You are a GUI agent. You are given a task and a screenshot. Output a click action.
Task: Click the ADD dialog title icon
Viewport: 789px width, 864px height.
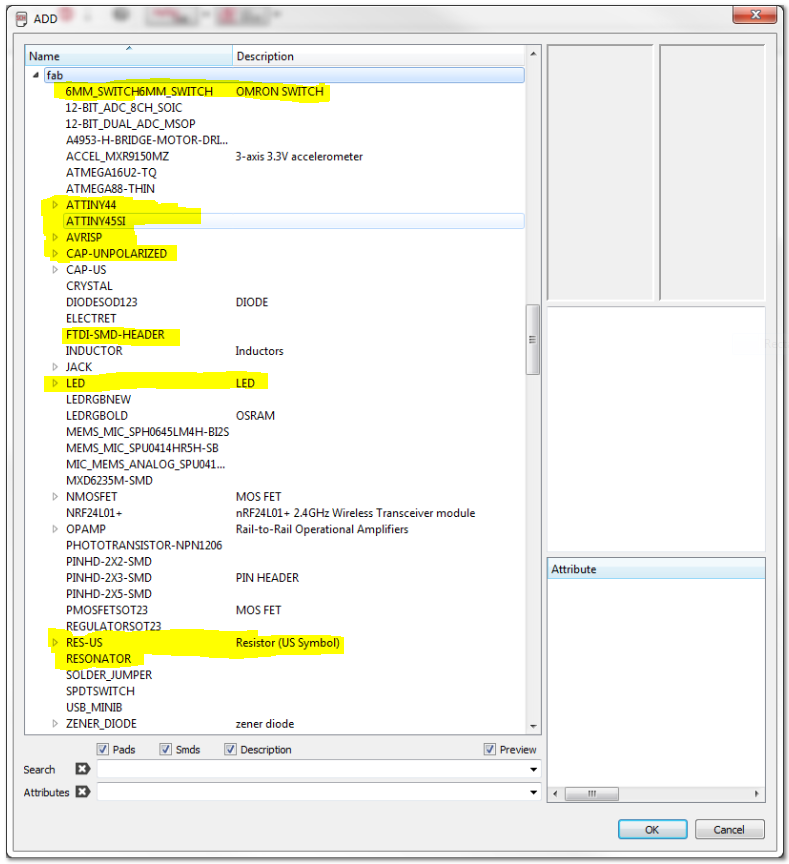click(21, 19)
